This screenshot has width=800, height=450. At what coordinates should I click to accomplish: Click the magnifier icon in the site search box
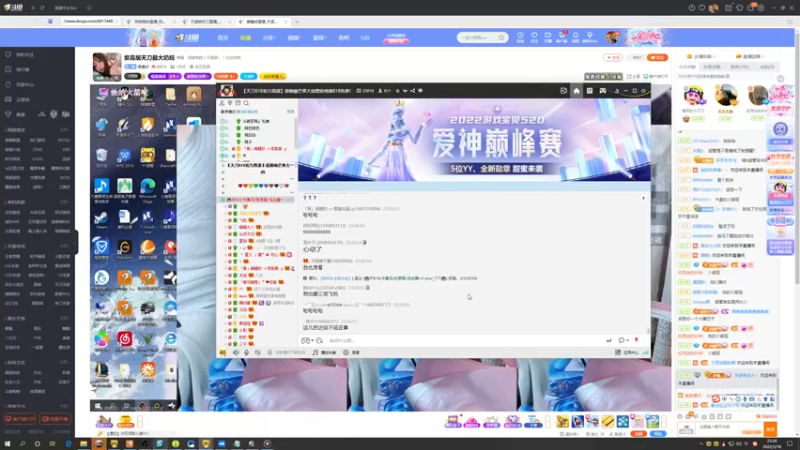tap(501, 38)
